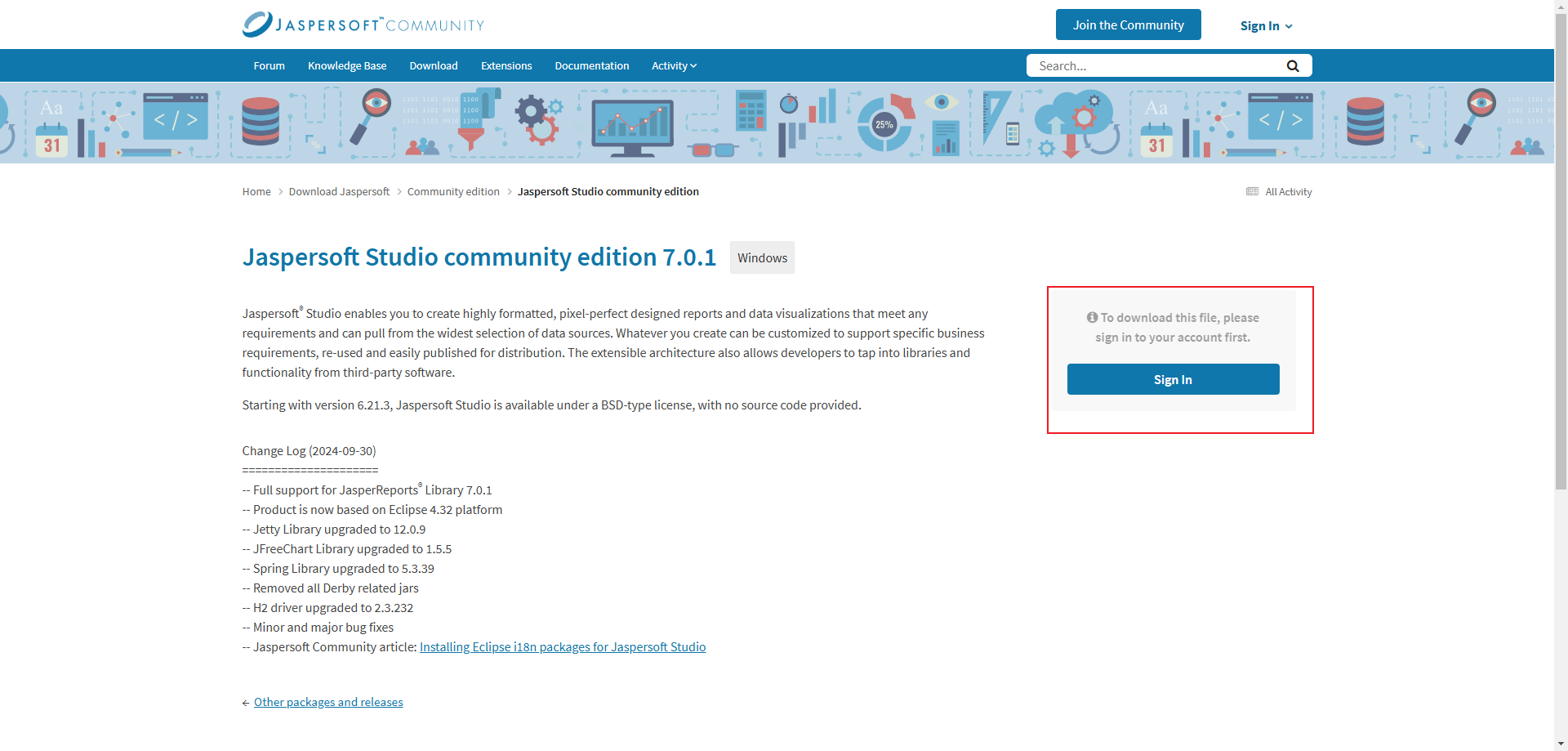Screen dimensions: 1568x751
Task: Click the All Activity newspaper icon
Action: 1252,192
